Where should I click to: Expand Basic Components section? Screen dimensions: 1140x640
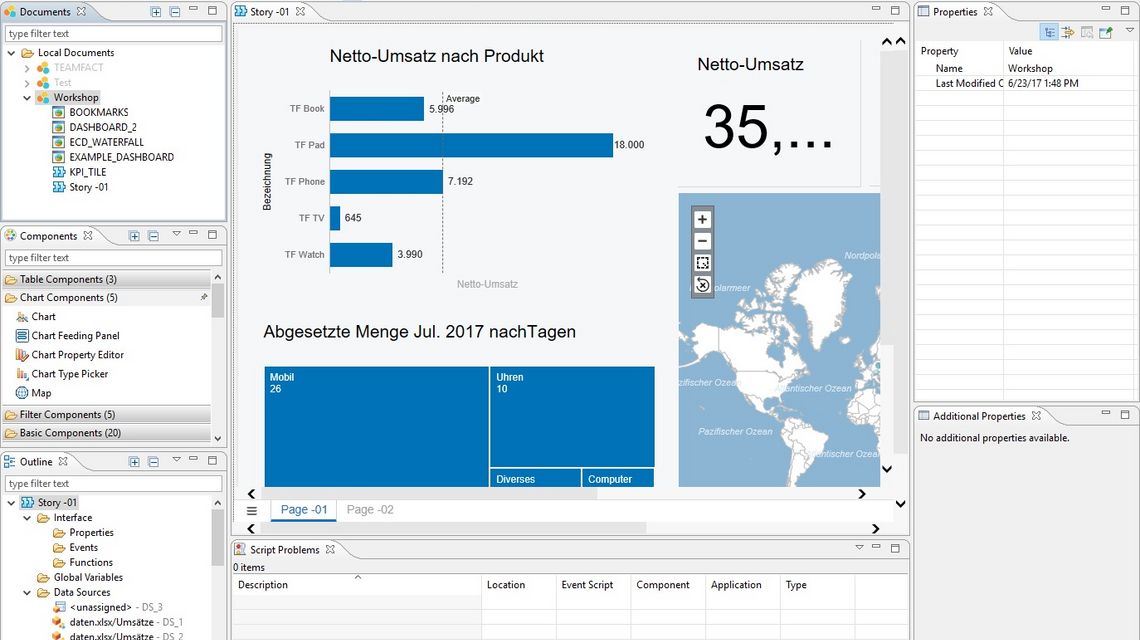107,433
